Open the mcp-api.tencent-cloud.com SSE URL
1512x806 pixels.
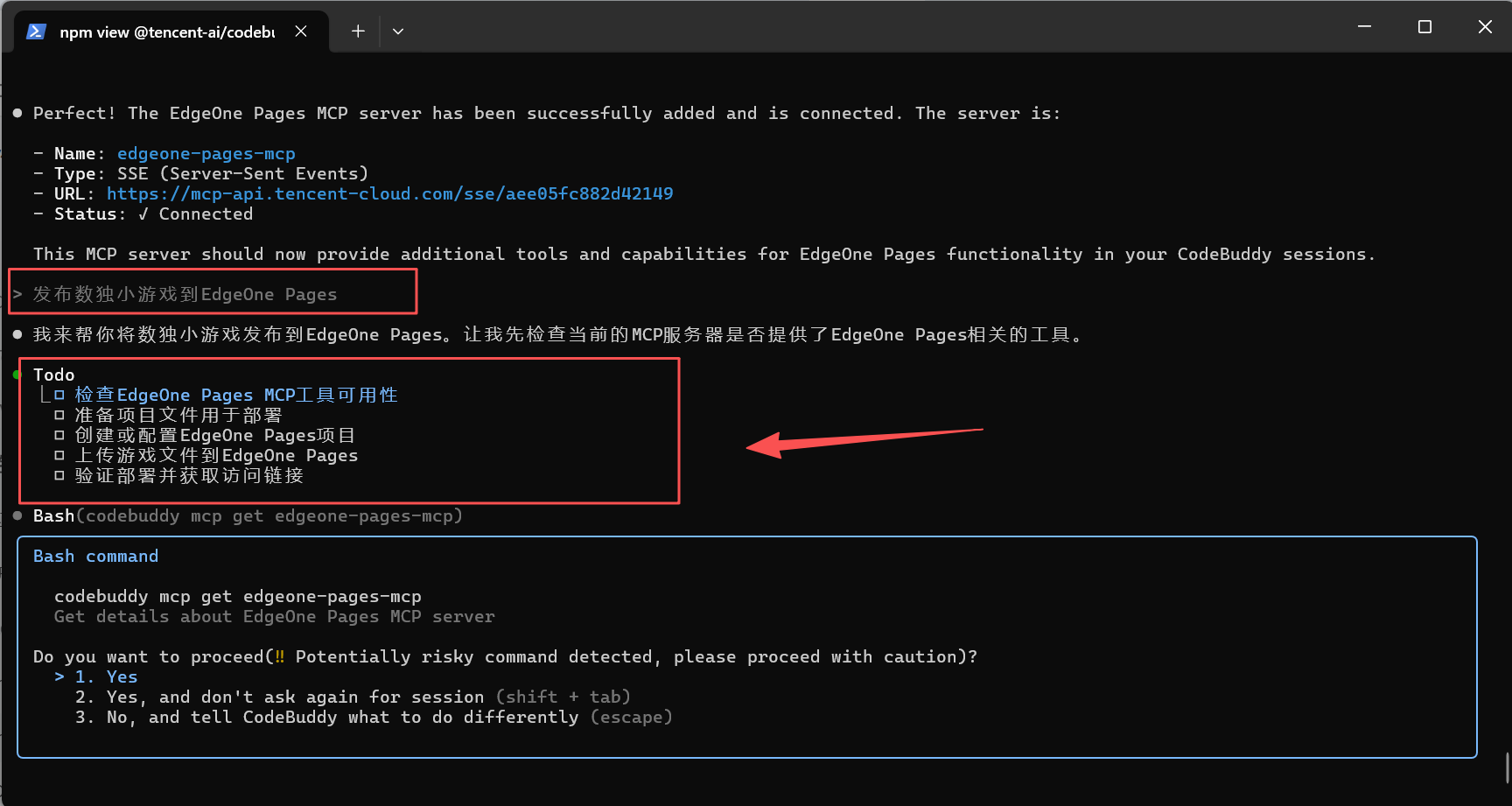click(389, 193)
